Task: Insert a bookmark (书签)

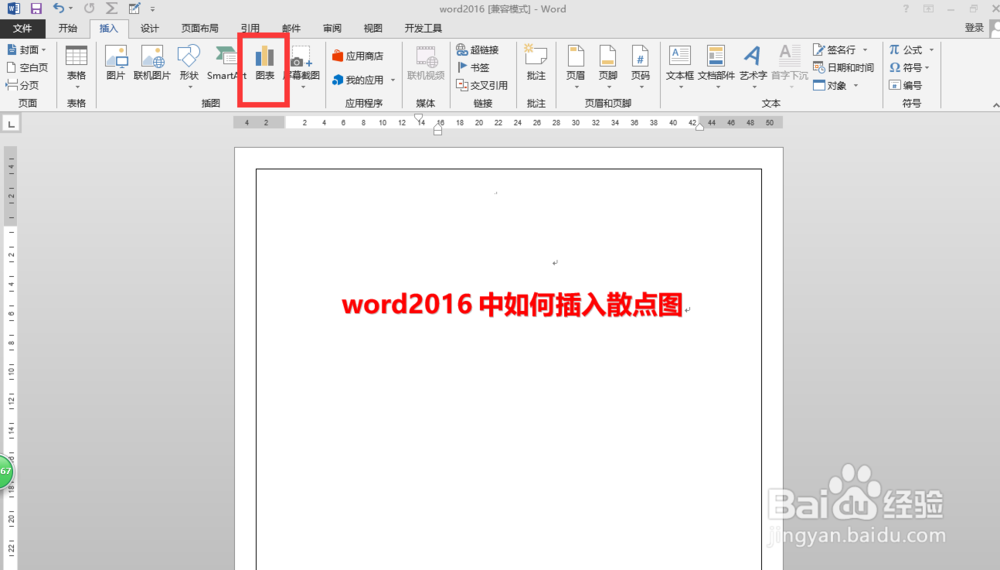Action: (473, 68)
